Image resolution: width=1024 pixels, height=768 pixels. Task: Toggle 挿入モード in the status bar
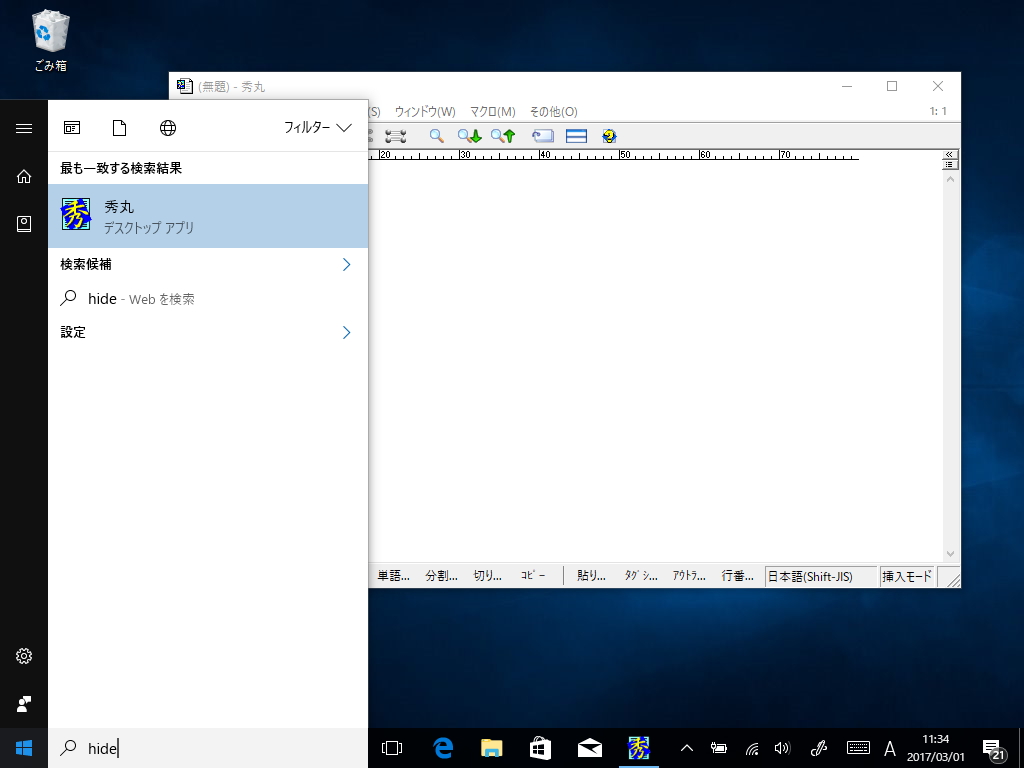pos(906,576)
